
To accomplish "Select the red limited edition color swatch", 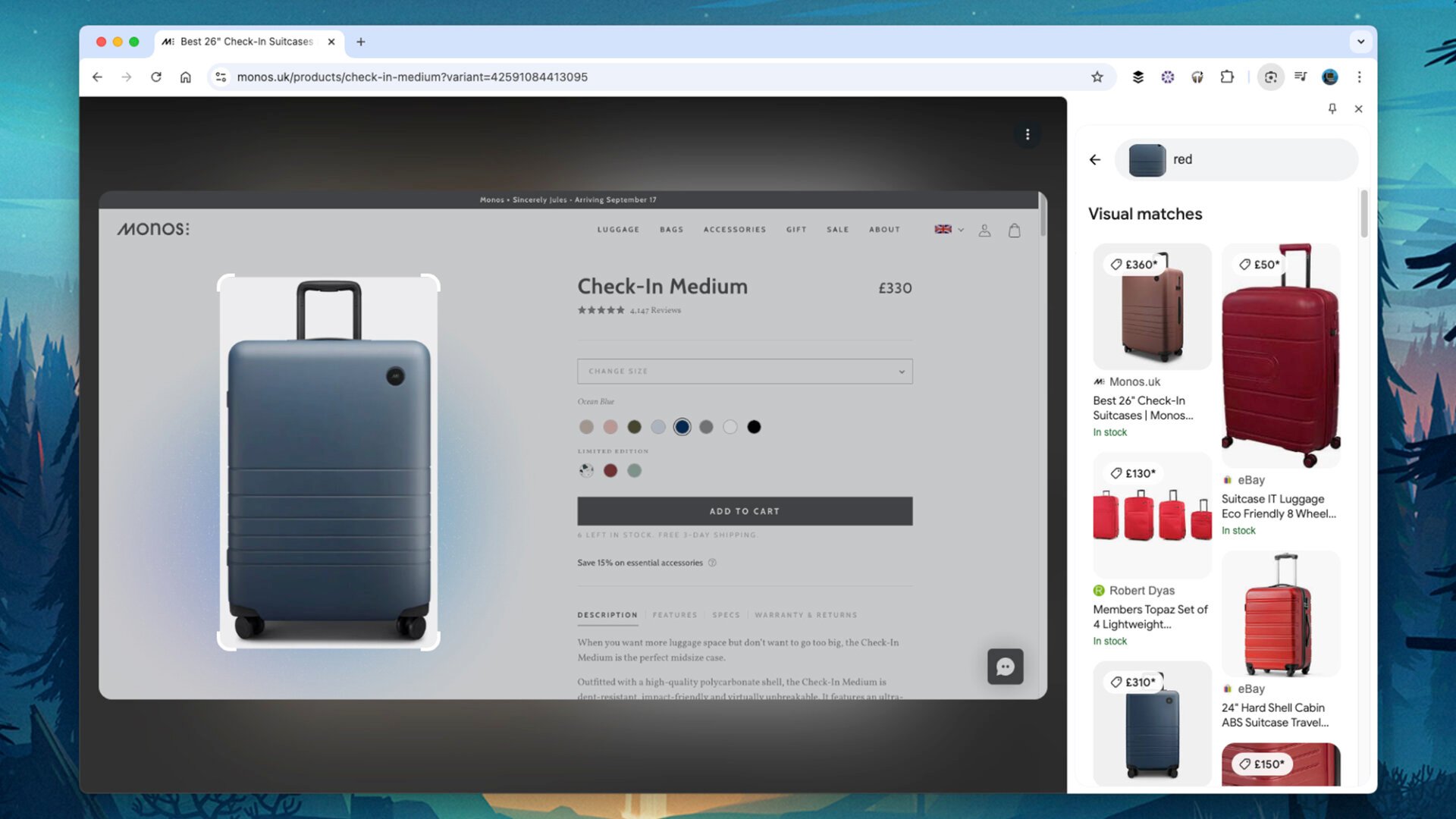I will tap(610, 470).
